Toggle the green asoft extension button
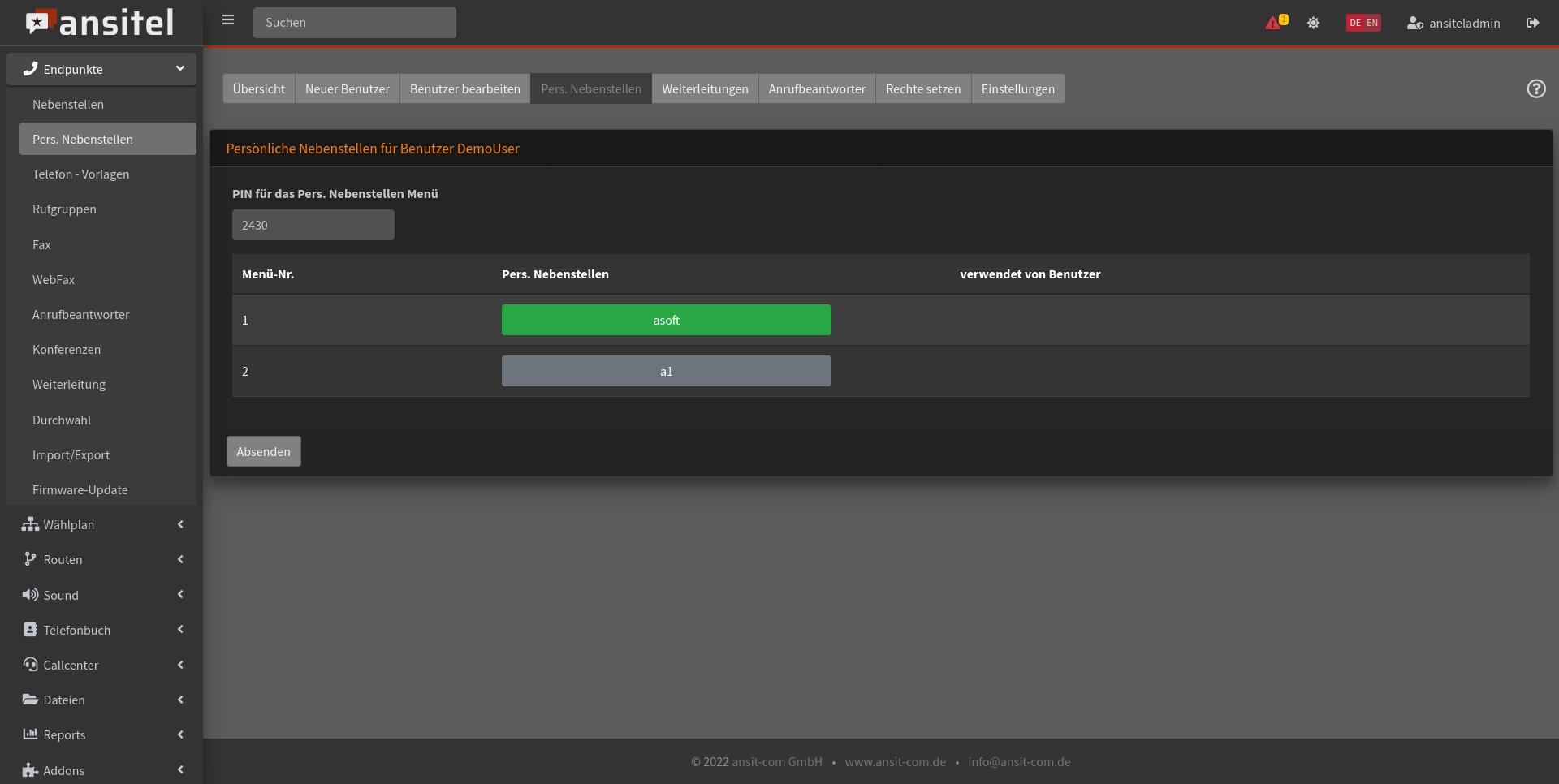The image size is (1559, 784). pyautogui.click(x=666, y=320)
